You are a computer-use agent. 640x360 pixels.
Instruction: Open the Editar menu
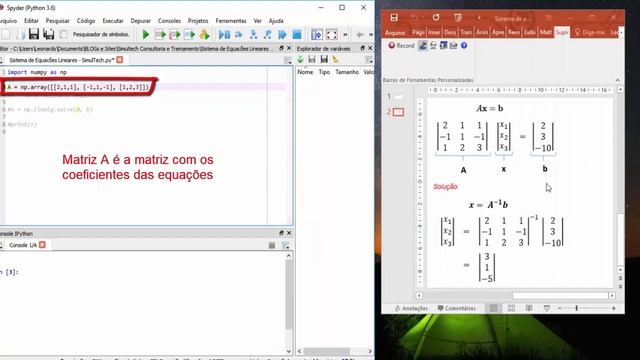coord(31,21)
